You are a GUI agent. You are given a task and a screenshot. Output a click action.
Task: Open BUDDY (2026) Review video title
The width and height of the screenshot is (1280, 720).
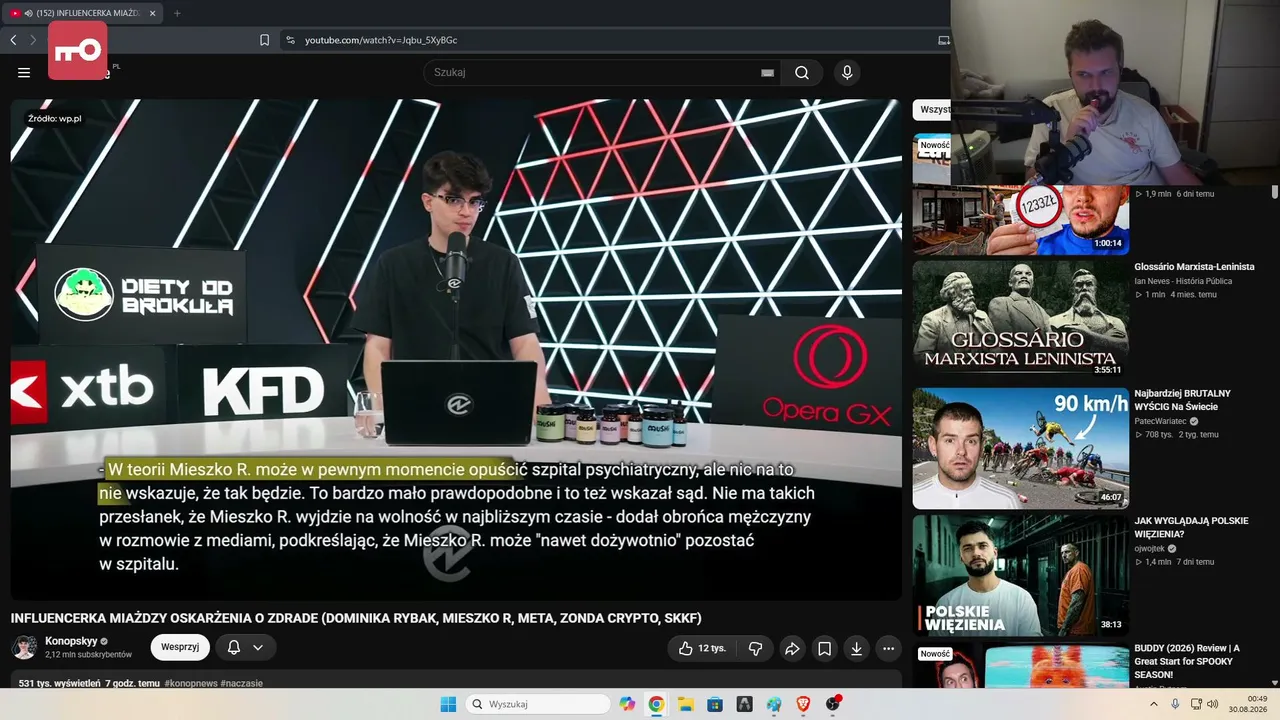pos(1187,660)
